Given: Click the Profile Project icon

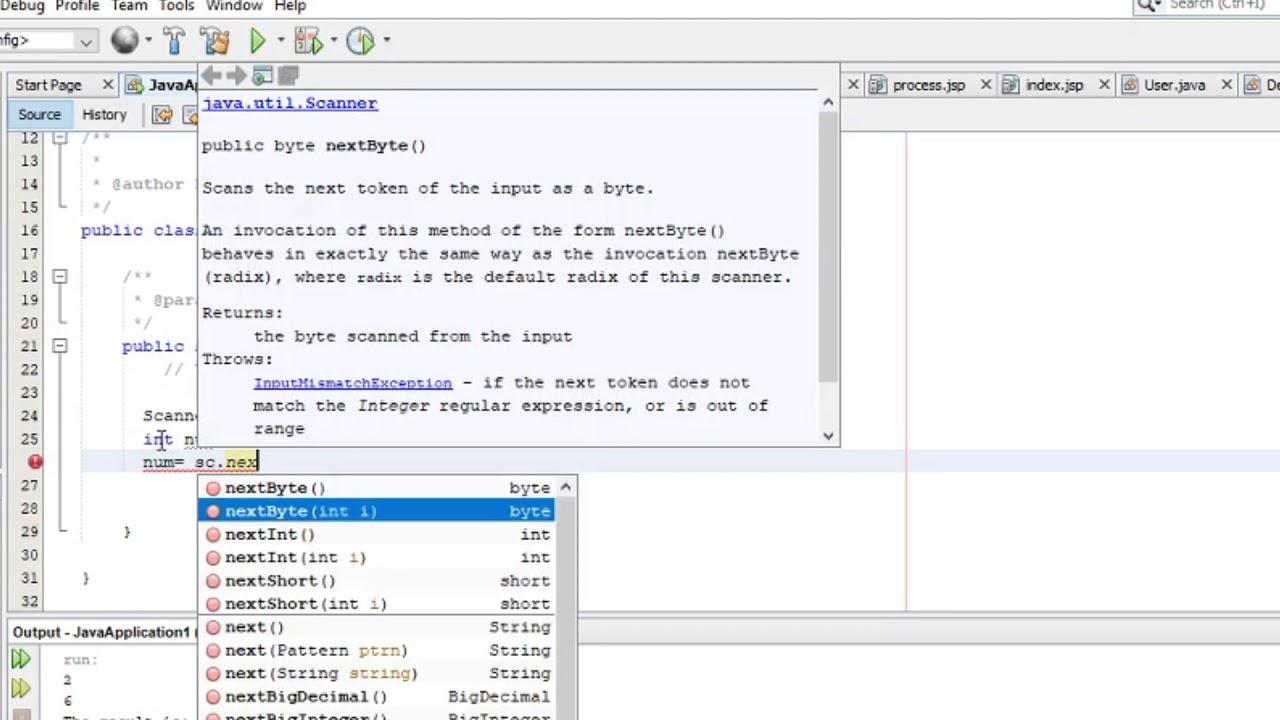Looking at the screenshot, I should pyautogui.click(x=360, y=41).
